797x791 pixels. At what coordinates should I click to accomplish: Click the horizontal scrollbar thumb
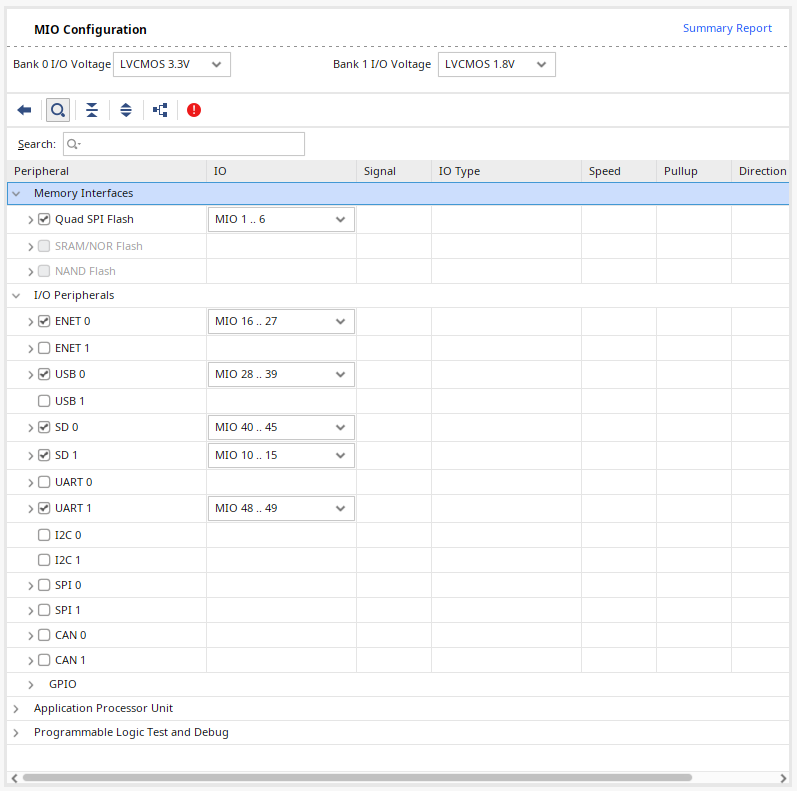pyautogui.click(x=357, y=777)
